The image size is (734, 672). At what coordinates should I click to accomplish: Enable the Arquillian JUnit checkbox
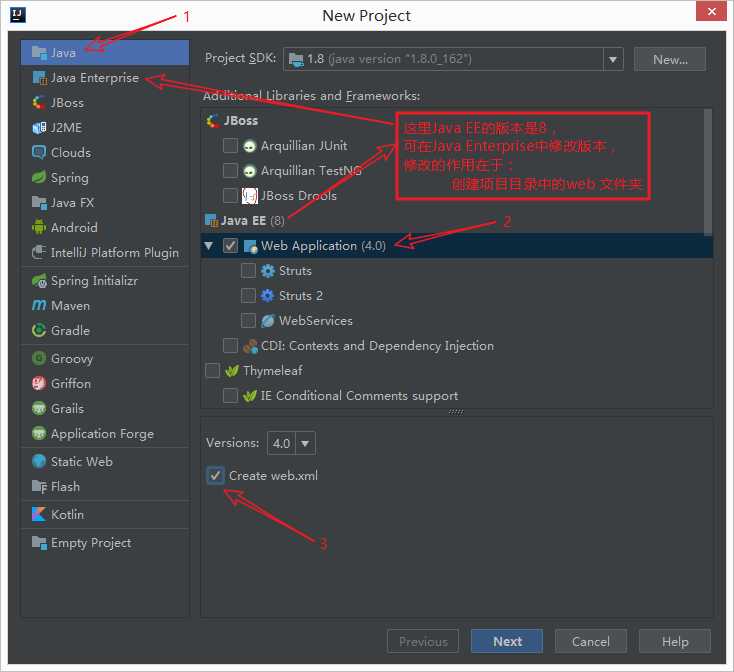(x=230, y=146)
